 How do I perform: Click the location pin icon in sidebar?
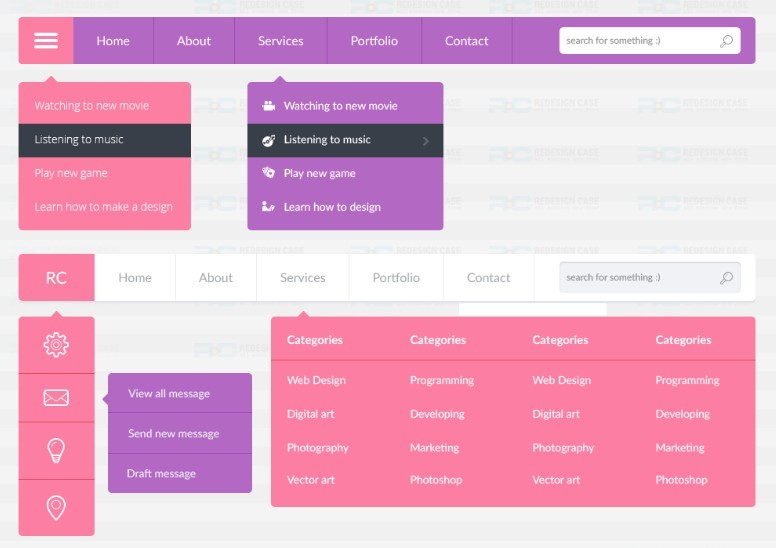pos(56,508)
